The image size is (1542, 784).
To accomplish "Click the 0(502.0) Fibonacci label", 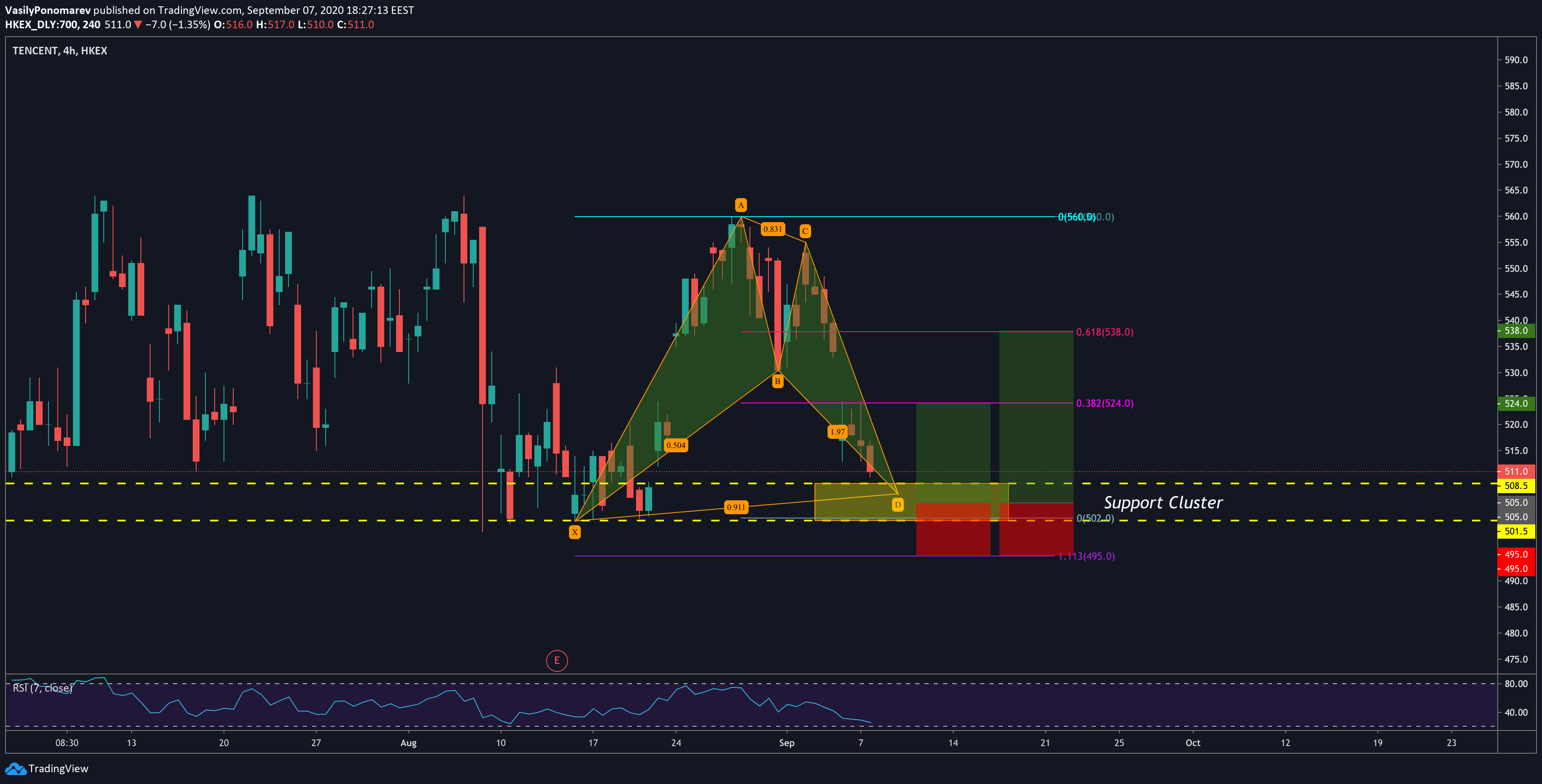I will (1095, 518).
